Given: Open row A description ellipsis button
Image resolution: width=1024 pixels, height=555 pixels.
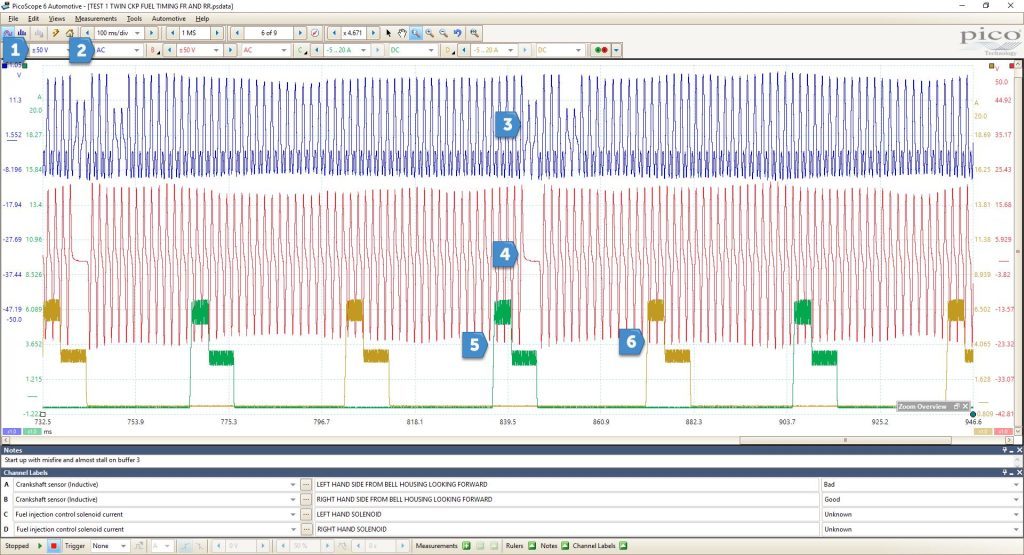Looking at the screenshot, I should [306, 484].
